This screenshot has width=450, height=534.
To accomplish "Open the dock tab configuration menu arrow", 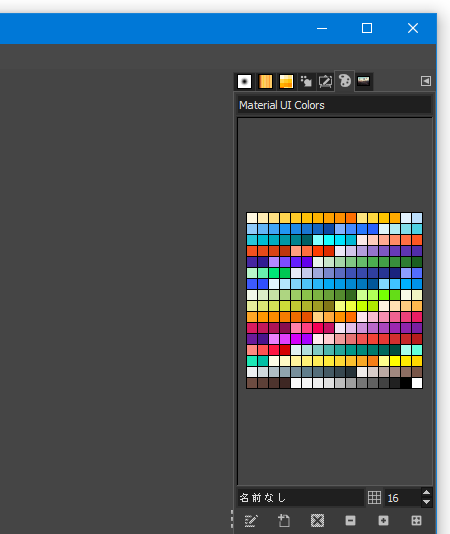I will [x=426, y=81].
